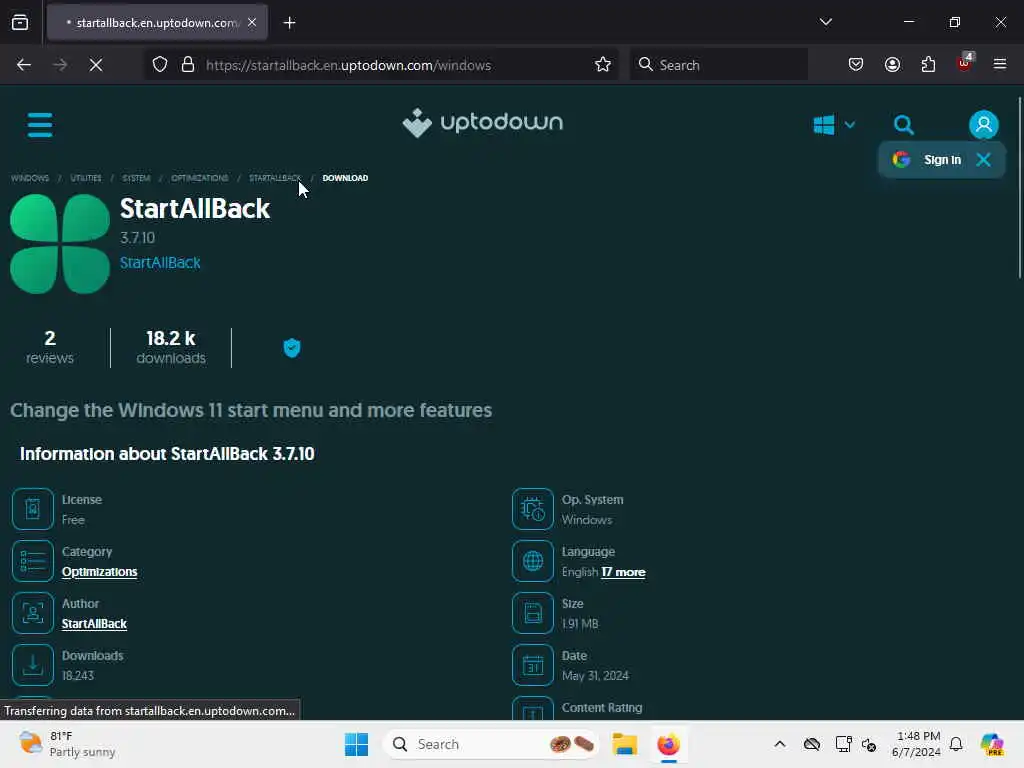This screenshot has width=1024, height=768.
Task: Expand the platform dropdown chevron
Action: [850, 124]
